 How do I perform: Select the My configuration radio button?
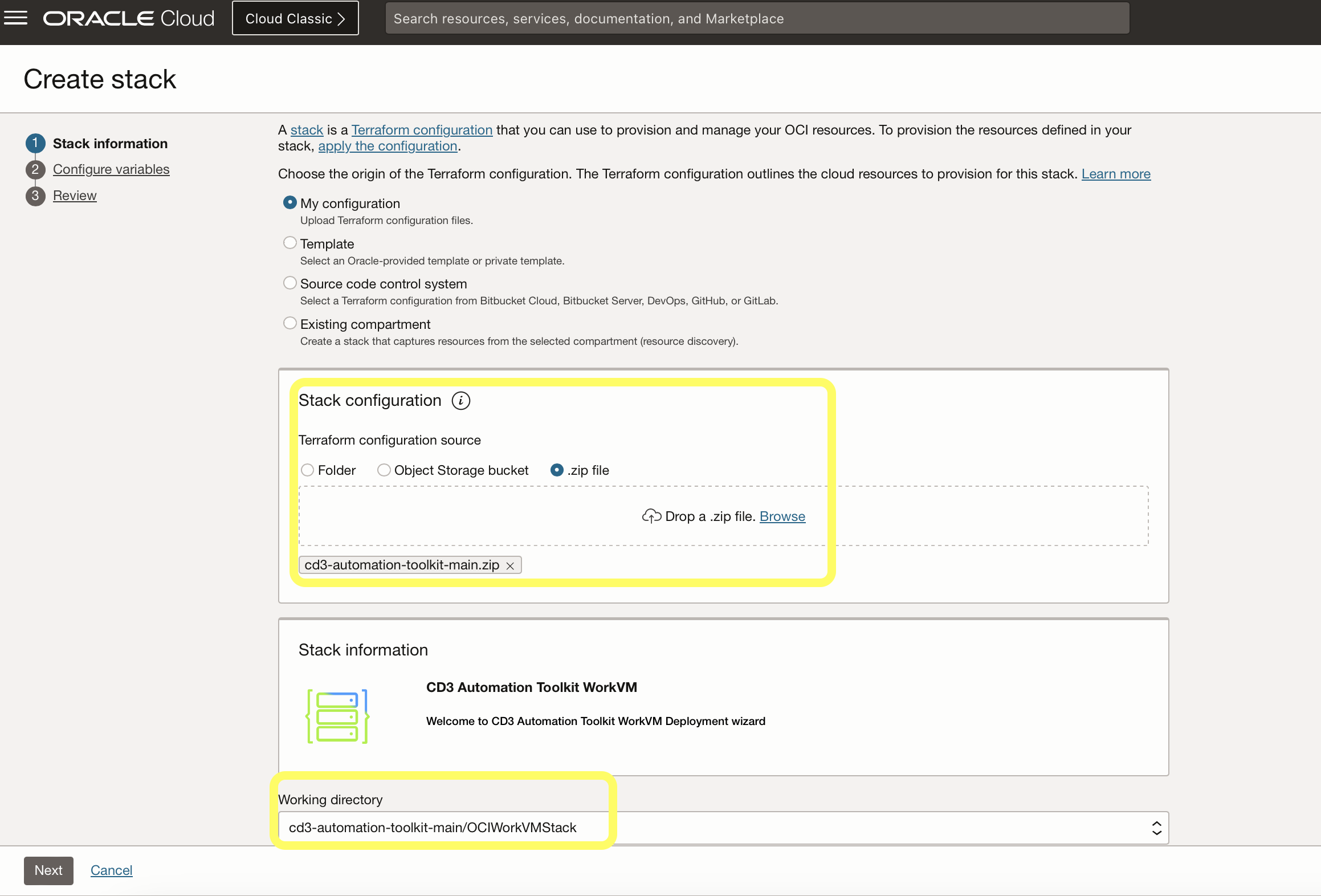click(290, 202)
